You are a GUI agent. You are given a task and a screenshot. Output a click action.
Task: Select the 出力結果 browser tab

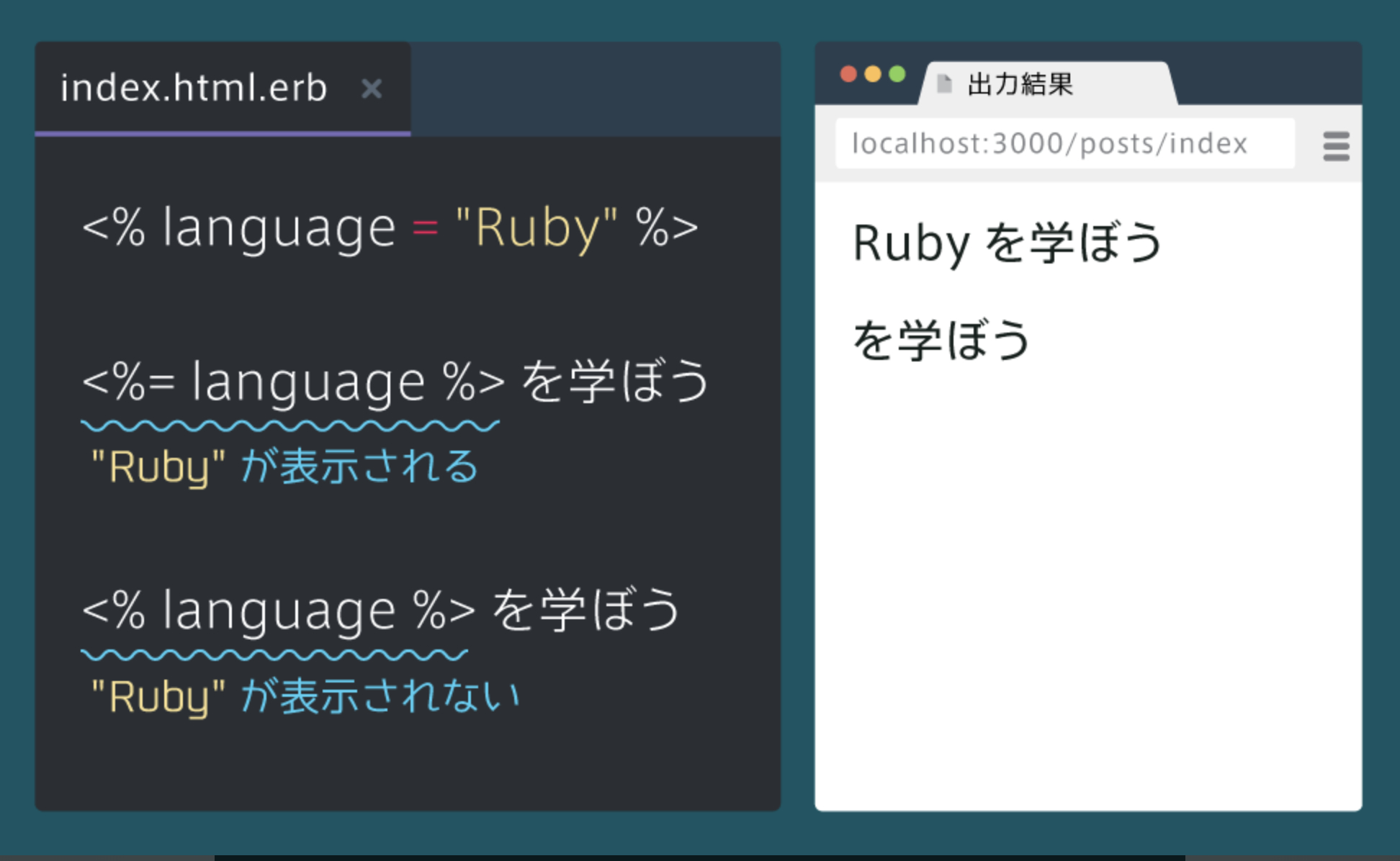click(x=1048, y=84)
